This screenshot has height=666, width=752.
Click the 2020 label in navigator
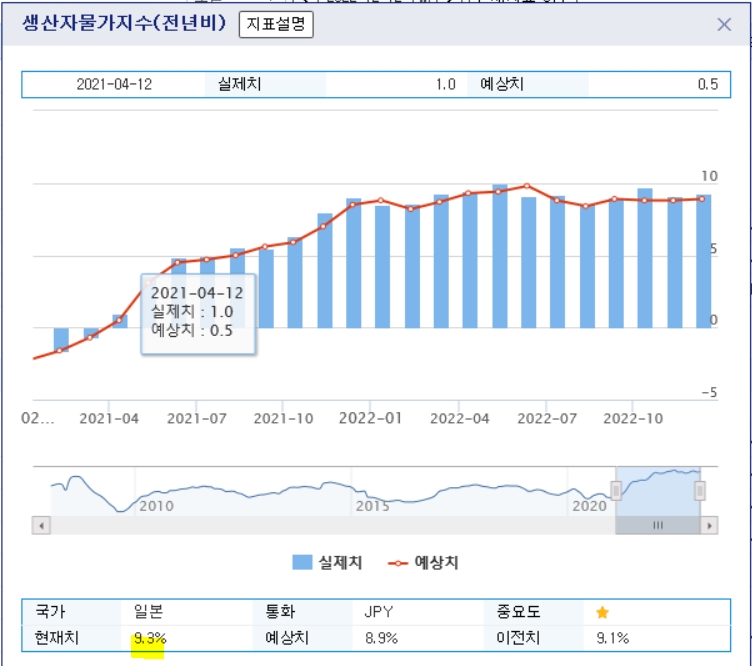[x=589, y=506]
